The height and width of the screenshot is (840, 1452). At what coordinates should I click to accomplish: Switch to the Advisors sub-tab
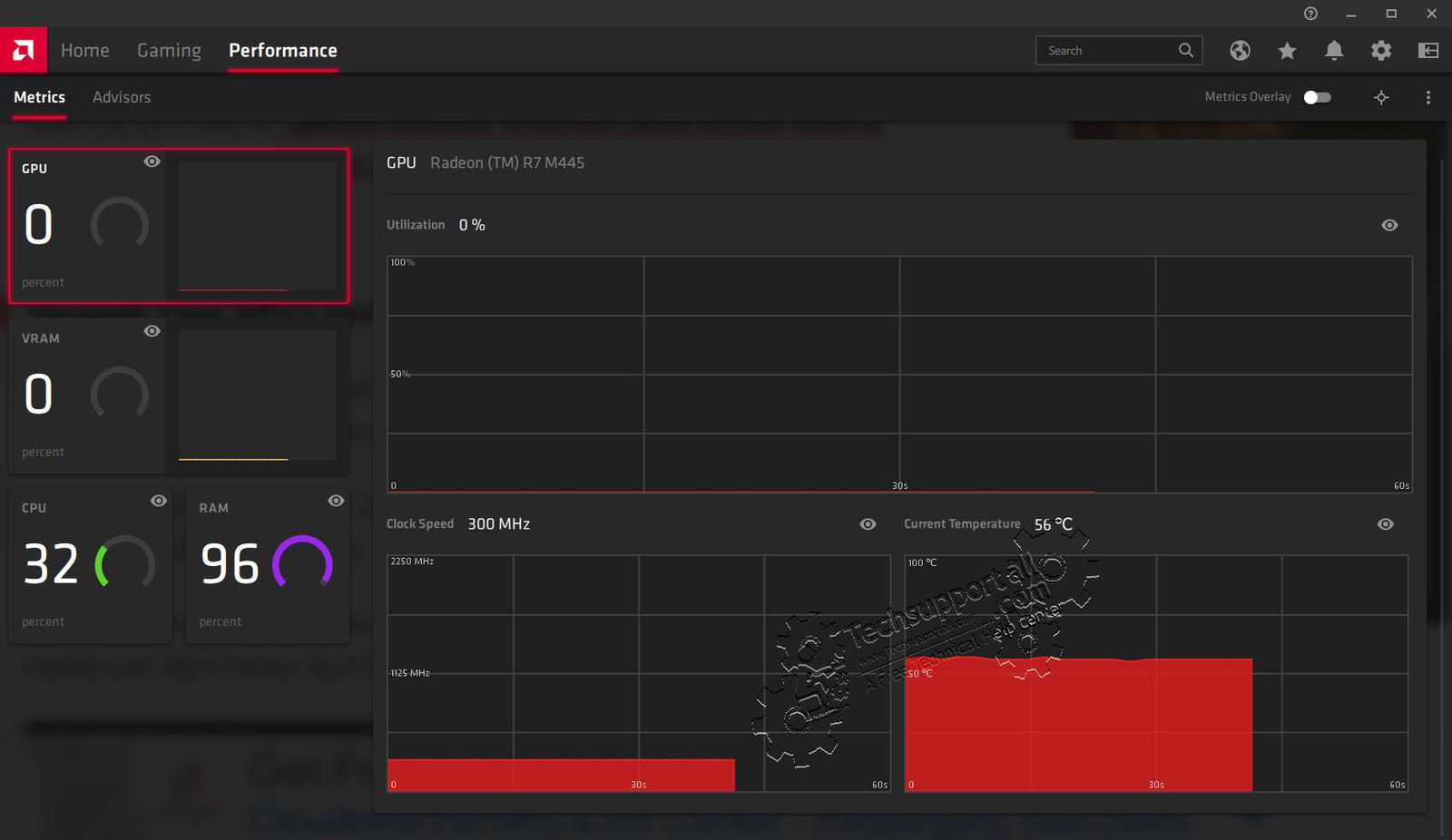(x=122, y=97)
